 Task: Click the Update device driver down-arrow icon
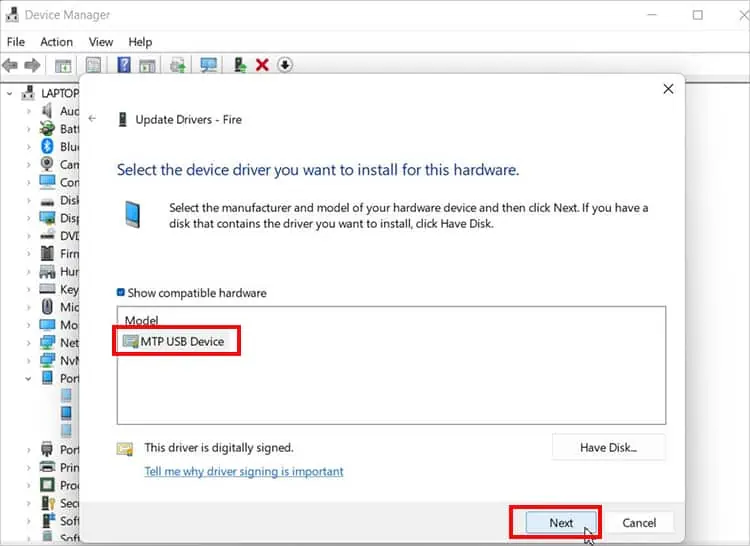pyautogui.click(x=285, y=65)
